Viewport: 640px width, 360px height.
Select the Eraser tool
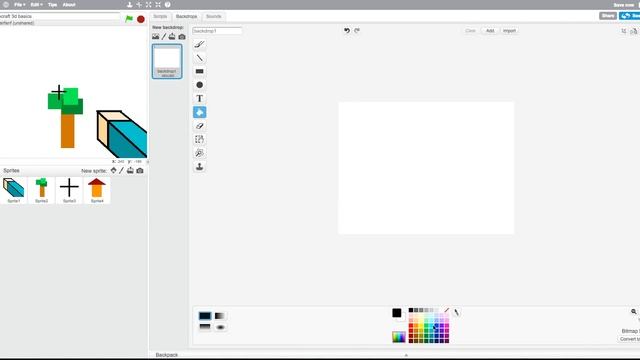click(199, 126)
